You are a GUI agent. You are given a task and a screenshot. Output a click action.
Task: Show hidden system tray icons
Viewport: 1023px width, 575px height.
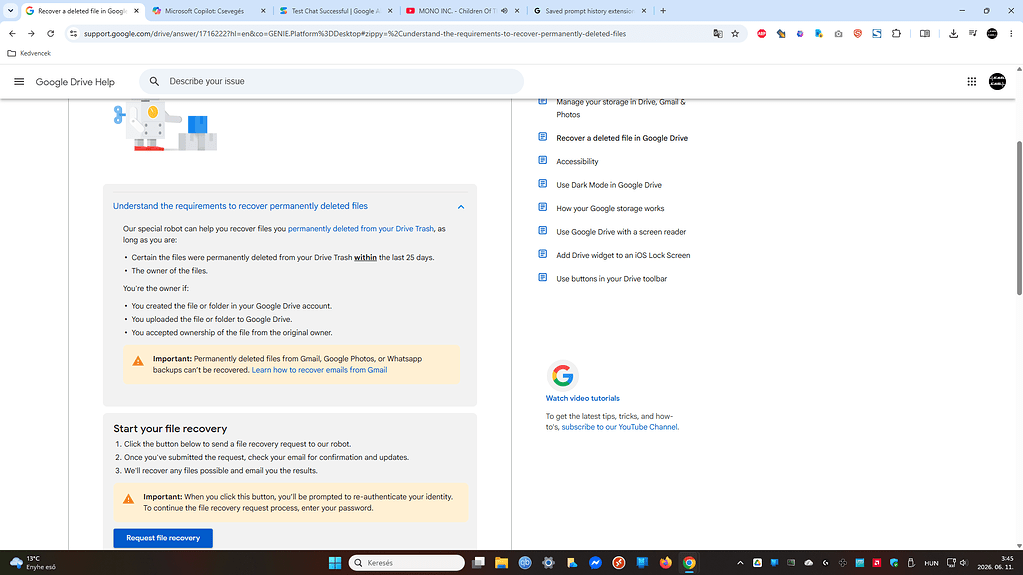coord(740,563)
